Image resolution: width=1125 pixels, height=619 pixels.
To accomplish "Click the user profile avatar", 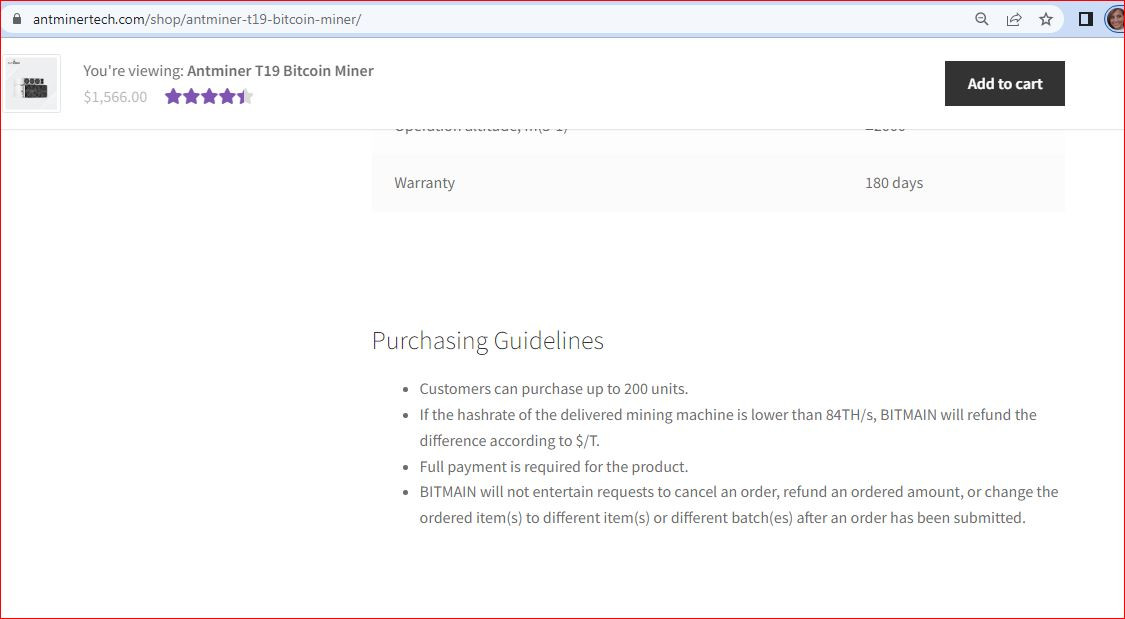I will [1115, 19].
